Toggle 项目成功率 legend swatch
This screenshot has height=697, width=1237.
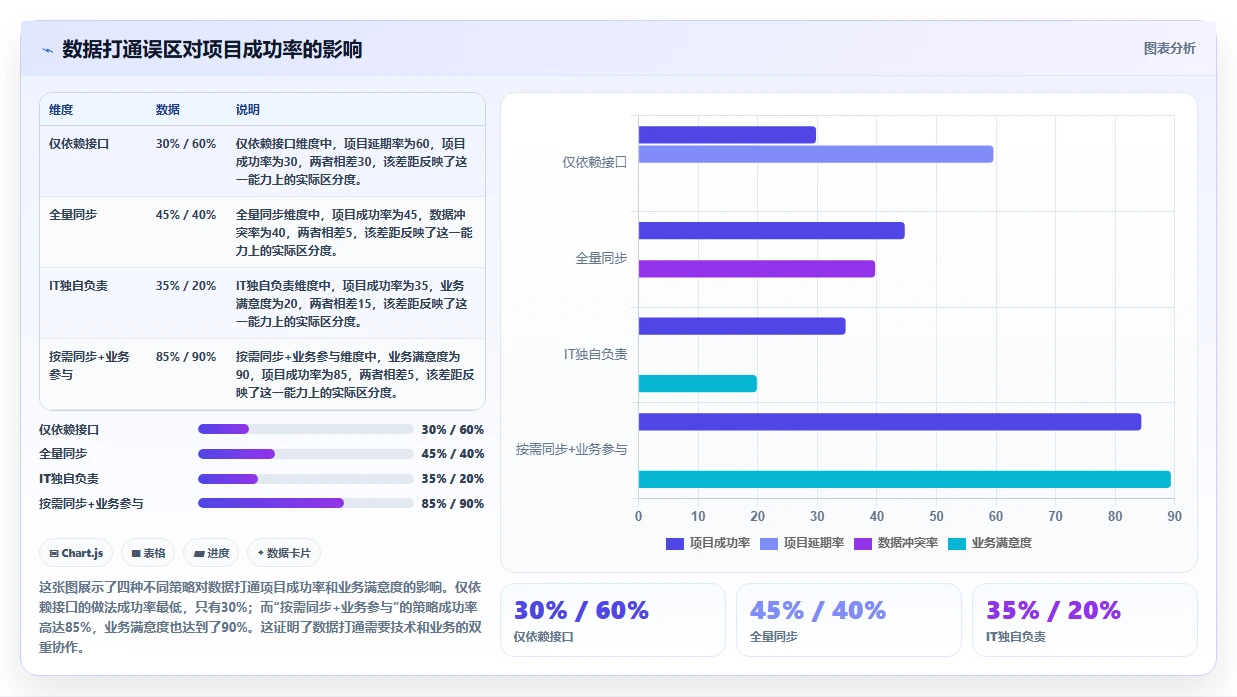point(675,543)
